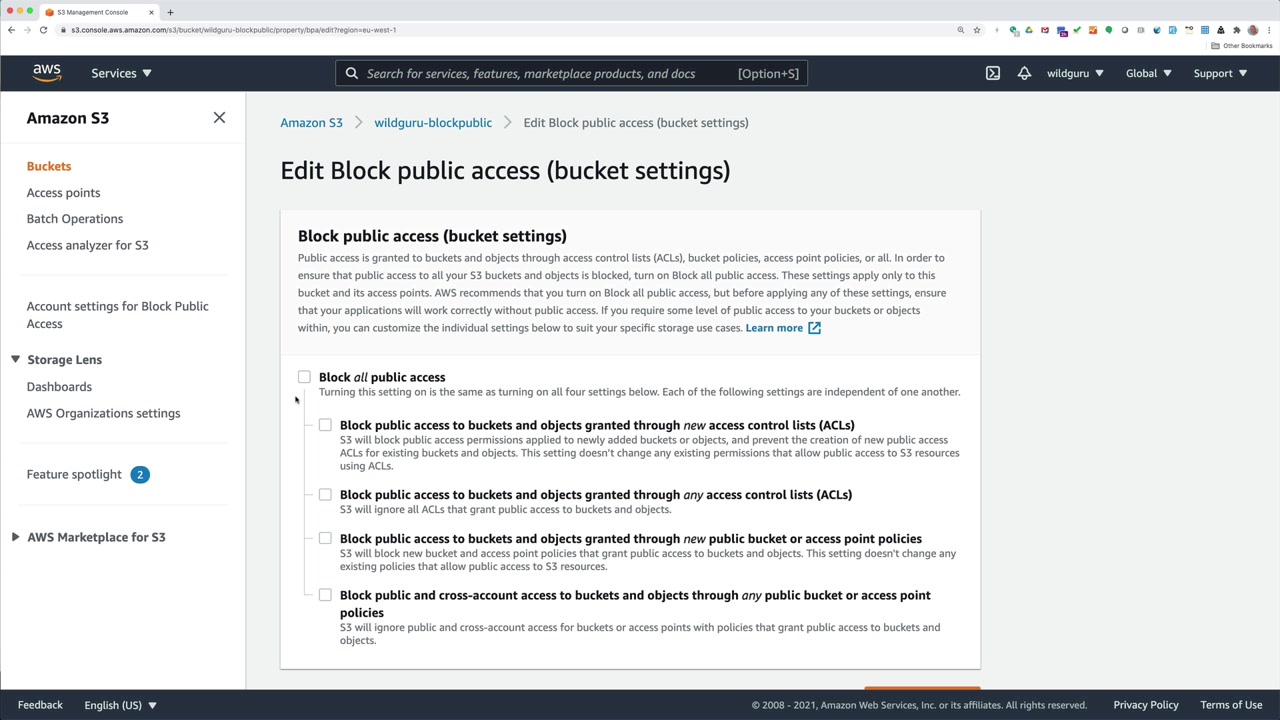
Task: Bookmark this page with the star icon
Action: [x=977, y=30]
